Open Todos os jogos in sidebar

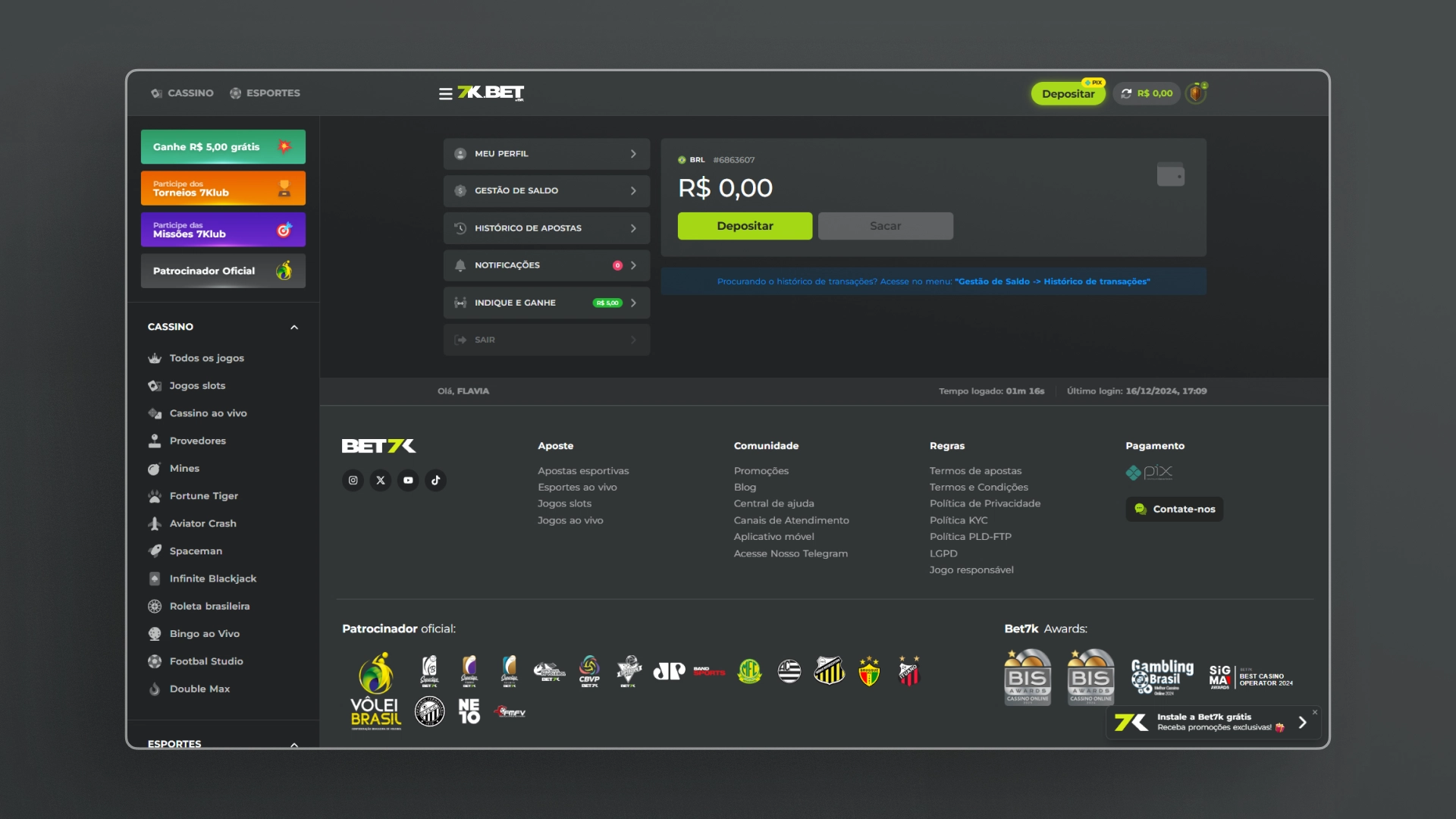(x=196, y=358)
